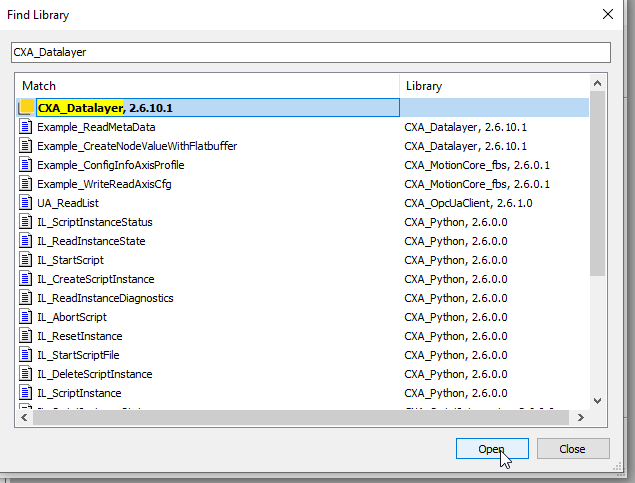Click the horizontal scrollbar left arrow
635x483 pixels.
[x=24, y=417]
